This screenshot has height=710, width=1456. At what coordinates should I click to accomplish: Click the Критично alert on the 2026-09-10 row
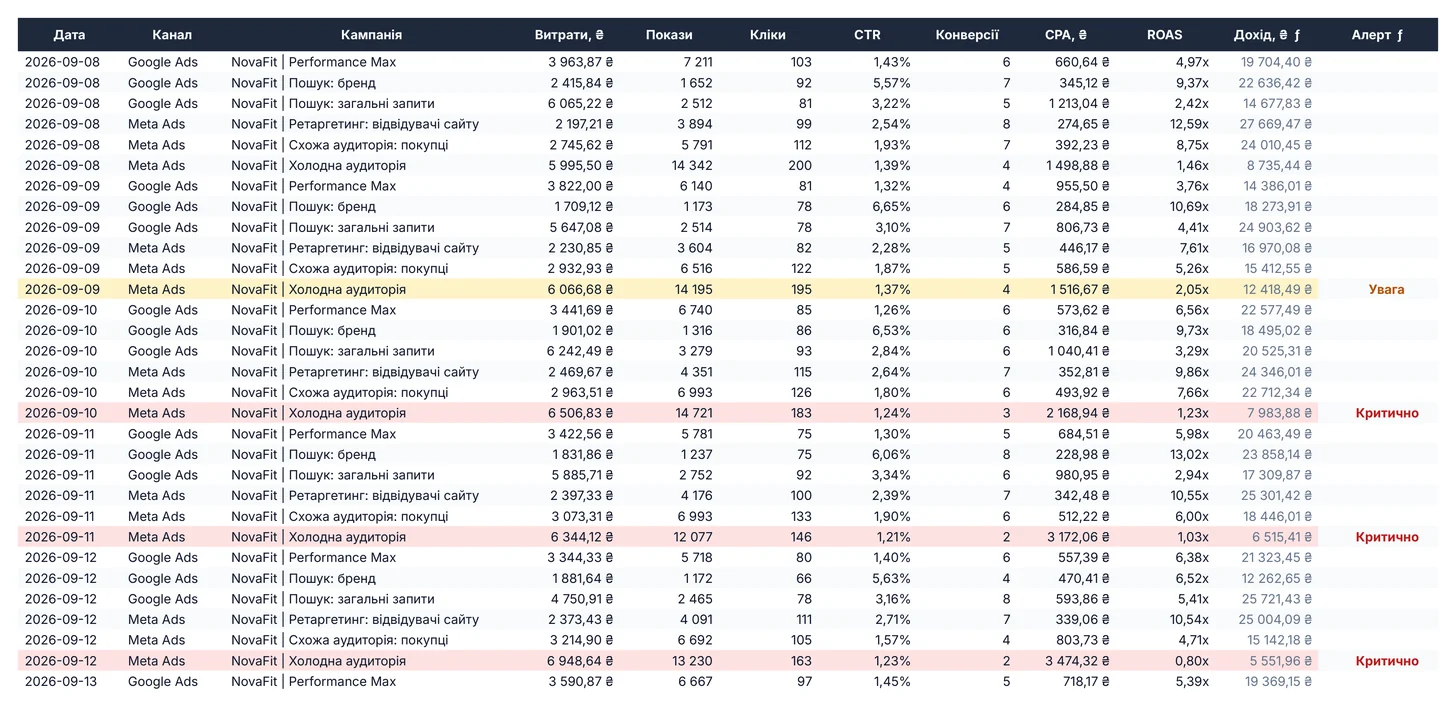pyautogui.click(x=1387, y=413)
